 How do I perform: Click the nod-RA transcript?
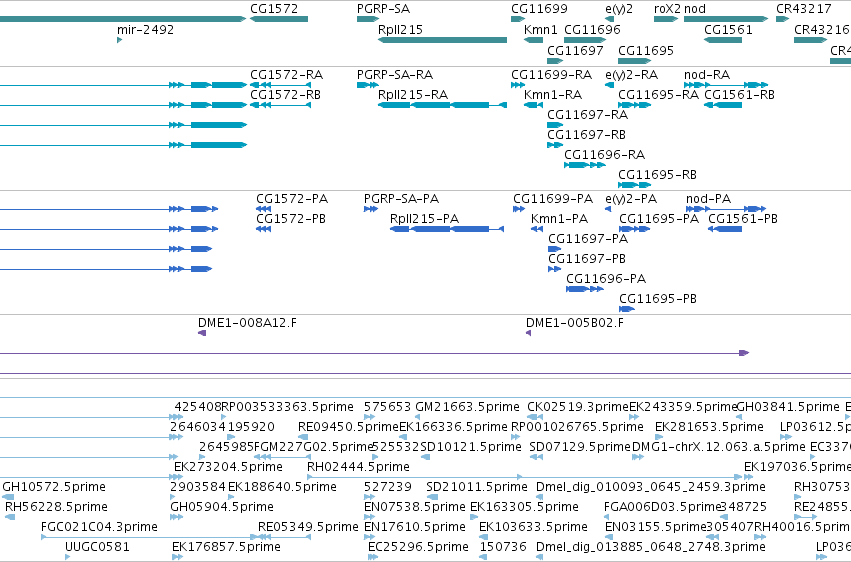coord(726,85)
